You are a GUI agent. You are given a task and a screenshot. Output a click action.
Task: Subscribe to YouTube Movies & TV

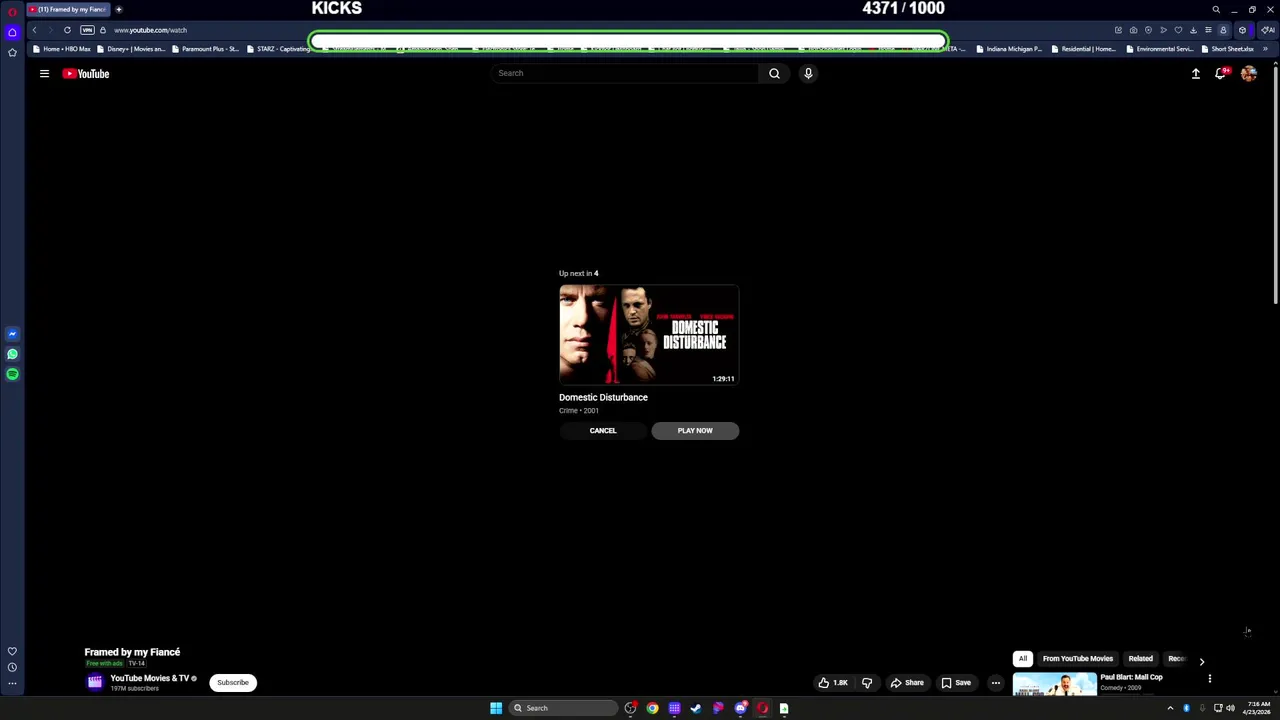(233, 682)
